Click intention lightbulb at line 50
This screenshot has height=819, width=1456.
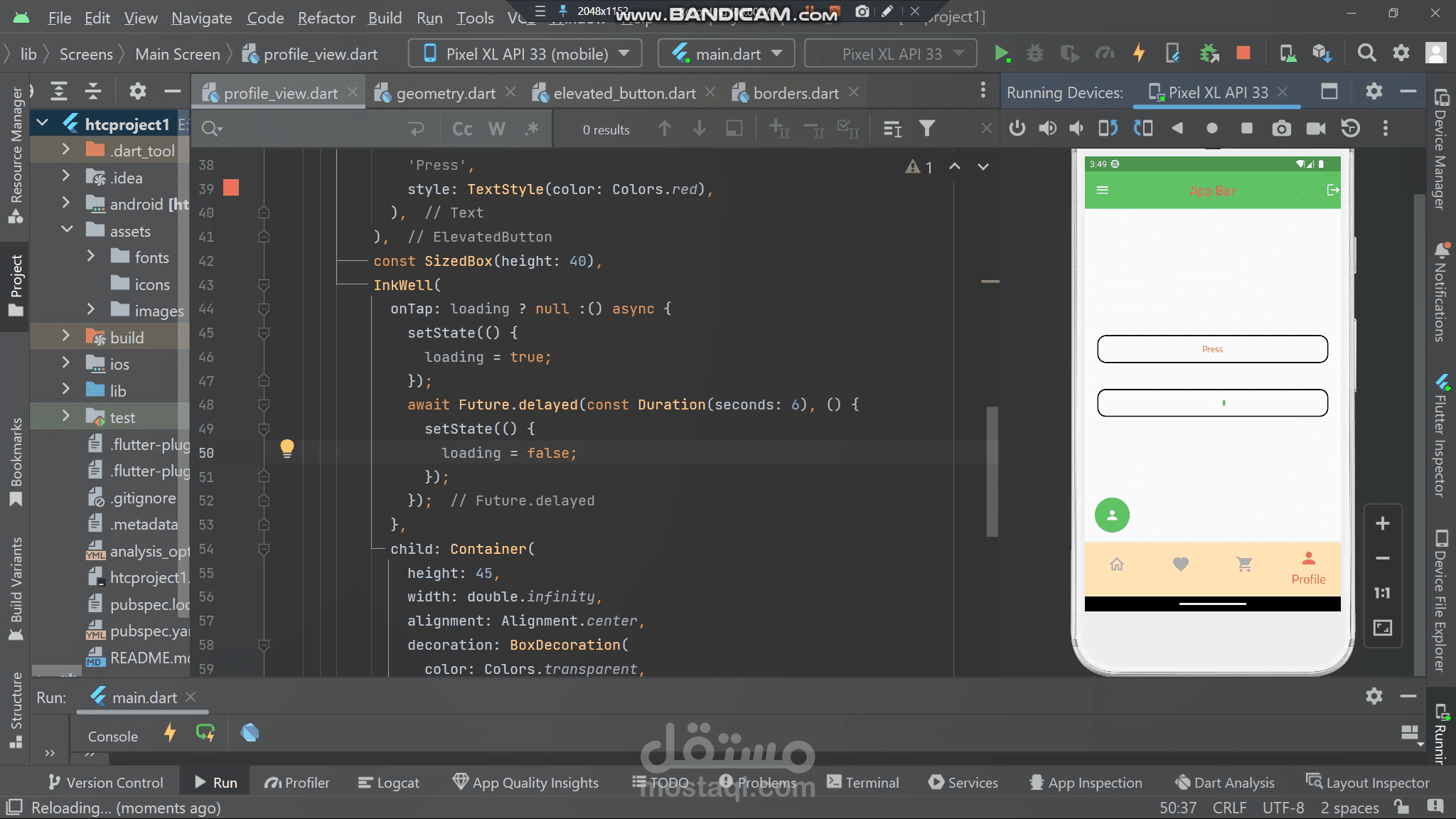tap(287, 448)
